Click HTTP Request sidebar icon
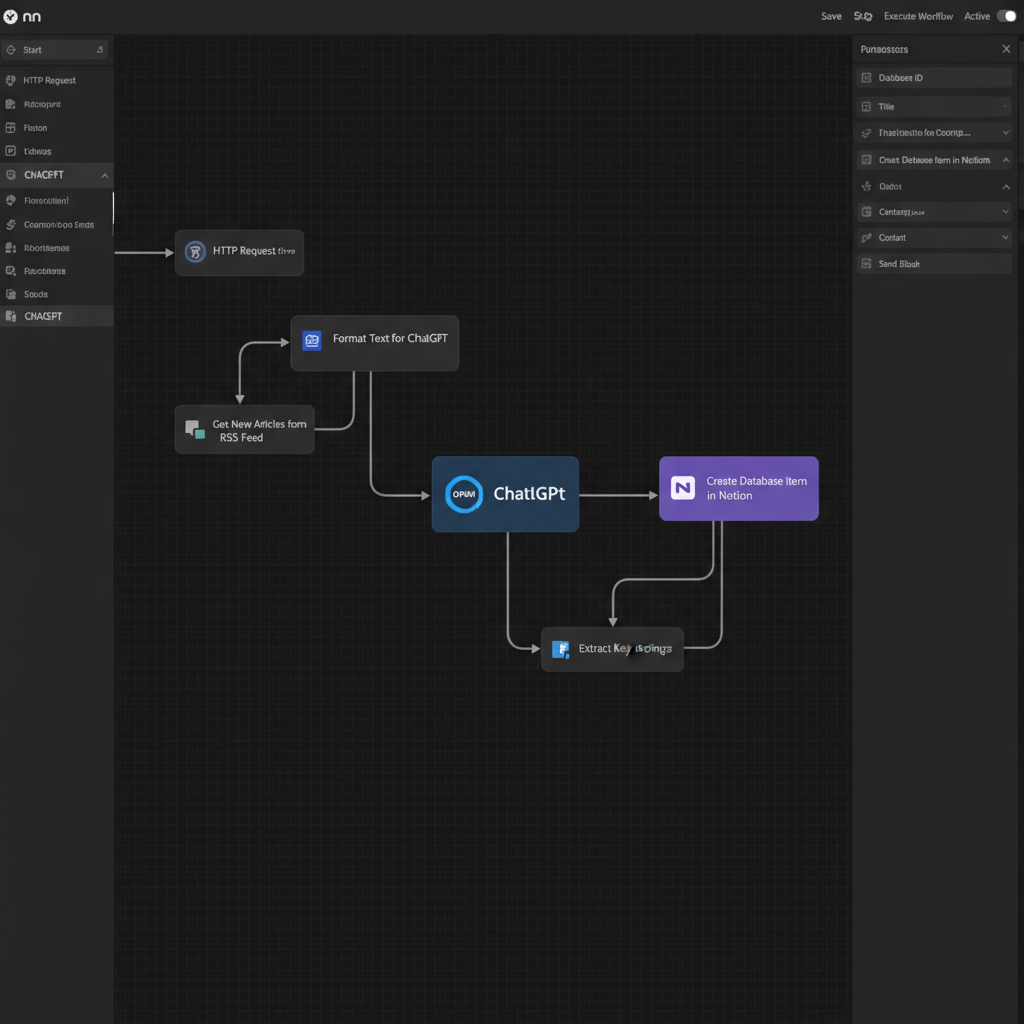This screenshot has width=1024, height=1024. [10, 80]
